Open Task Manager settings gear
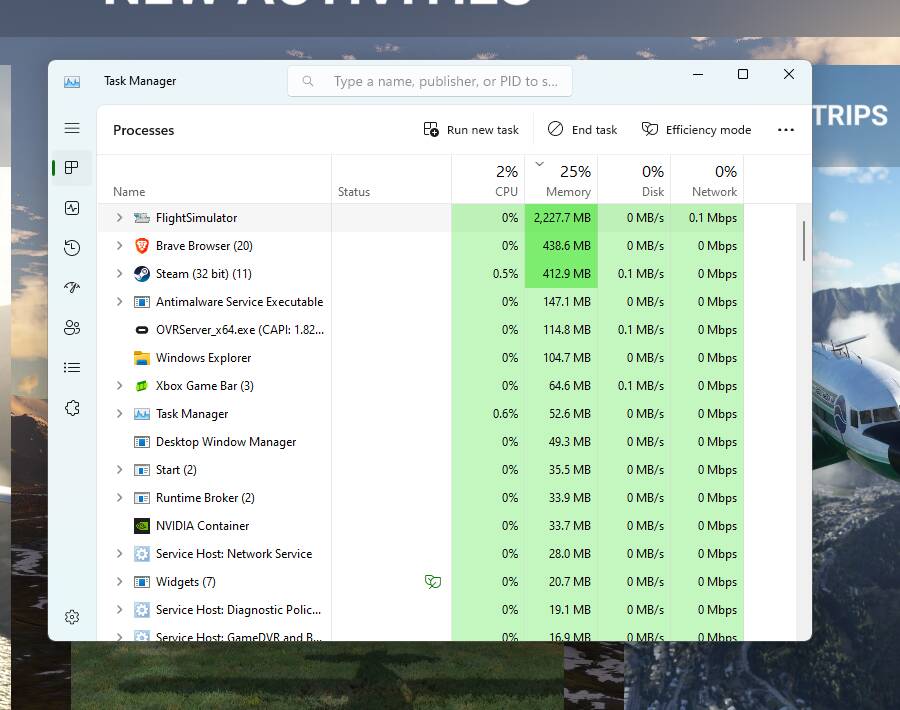Image resolution: width=900 pixels, height=710 pixels. tap(72, 617)
